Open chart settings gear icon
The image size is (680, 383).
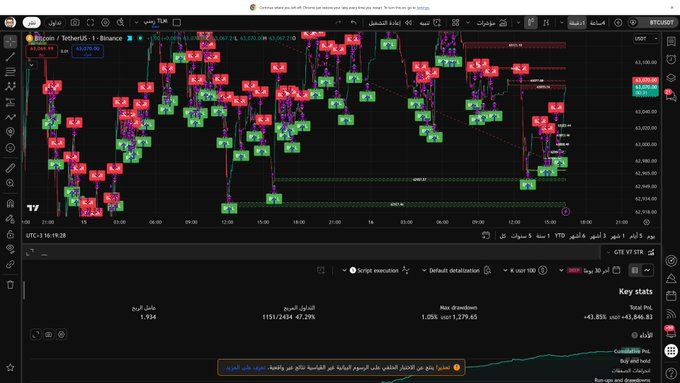105,22
